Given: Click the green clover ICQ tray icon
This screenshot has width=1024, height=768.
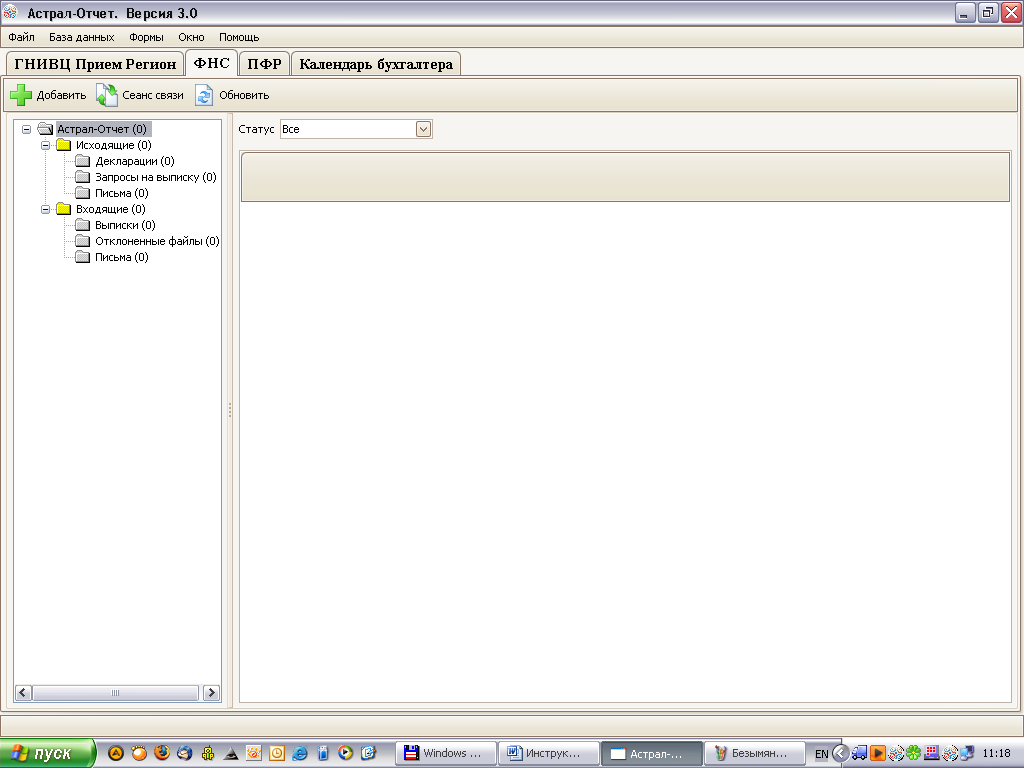Looking at the screenshot, I should point(914,754).
